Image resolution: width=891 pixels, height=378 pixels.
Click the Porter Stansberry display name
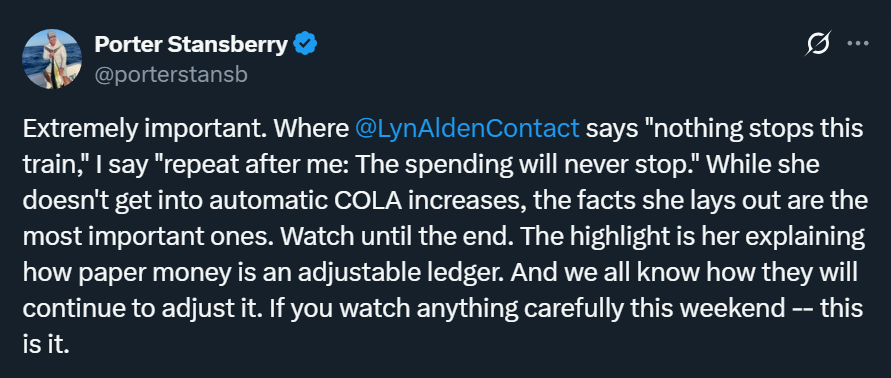pyautogui.click(x=191, y=44)
